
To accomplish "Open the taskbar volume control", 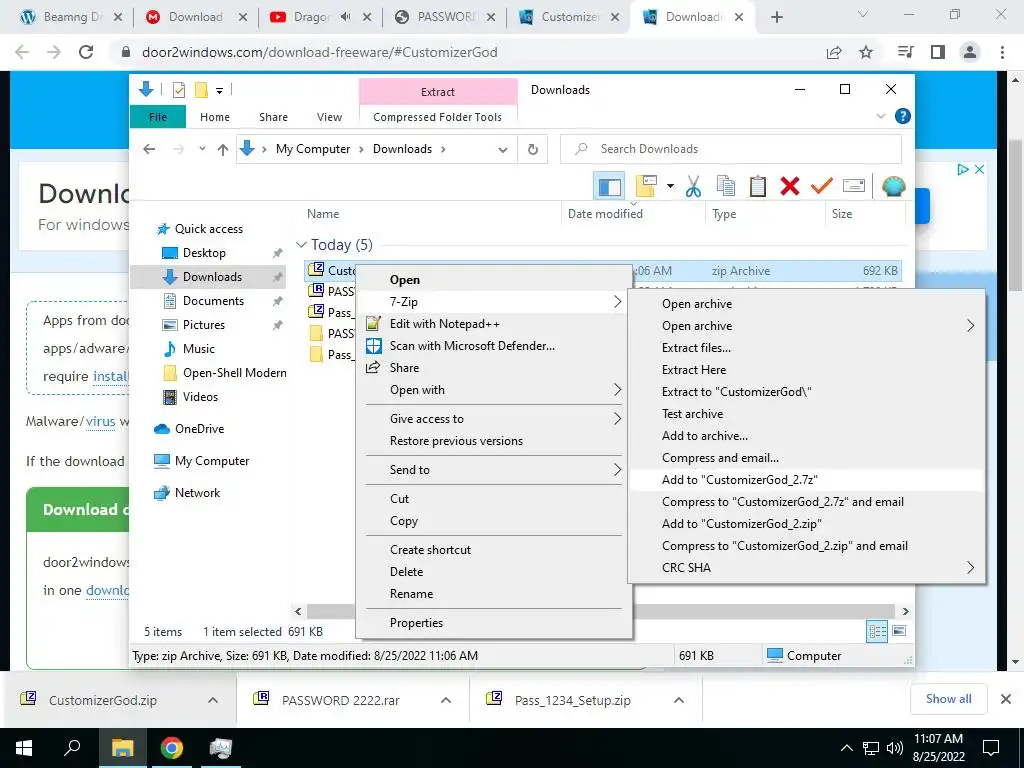I will coord(894,748).
